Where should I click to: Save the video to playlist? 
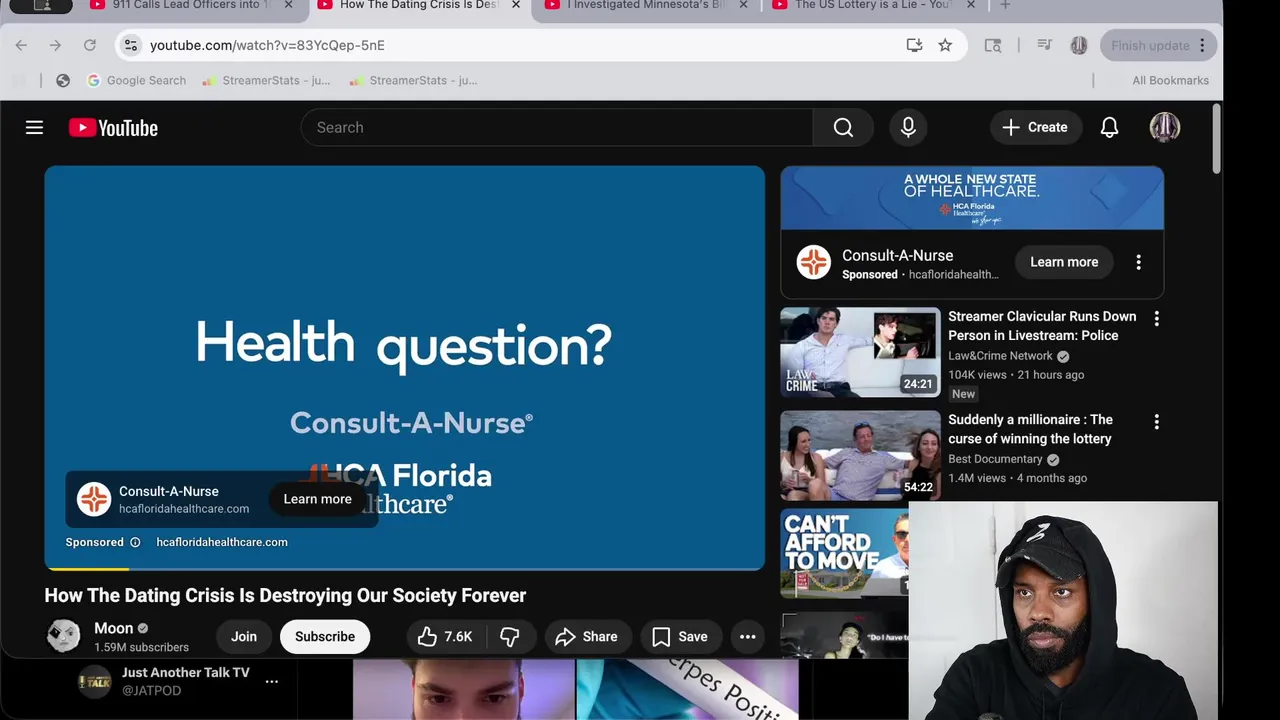680,636
